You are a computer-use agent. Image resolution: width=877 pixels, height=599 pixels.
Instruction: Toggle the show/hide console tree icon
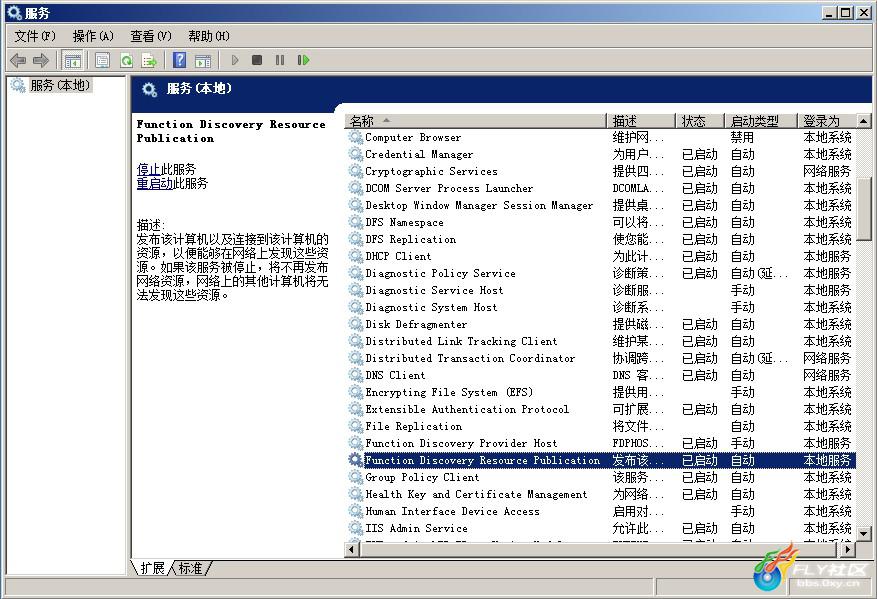click(72, 60)
